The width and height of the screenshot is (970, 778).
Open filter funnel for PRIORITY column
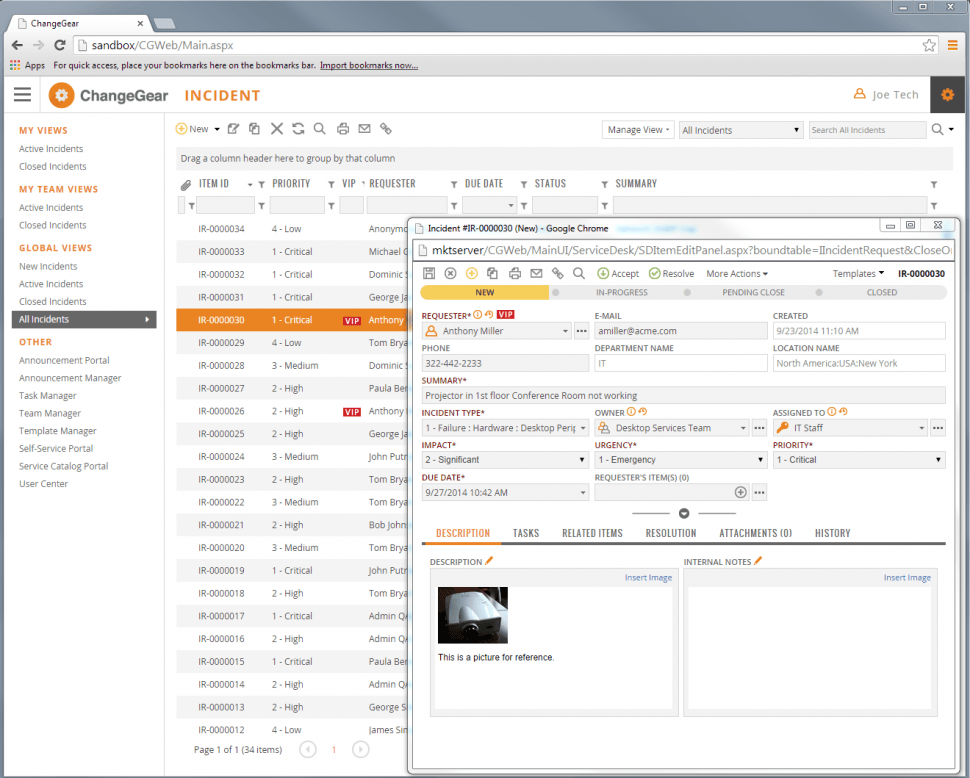pyautogui.click(x=332, y=184)
